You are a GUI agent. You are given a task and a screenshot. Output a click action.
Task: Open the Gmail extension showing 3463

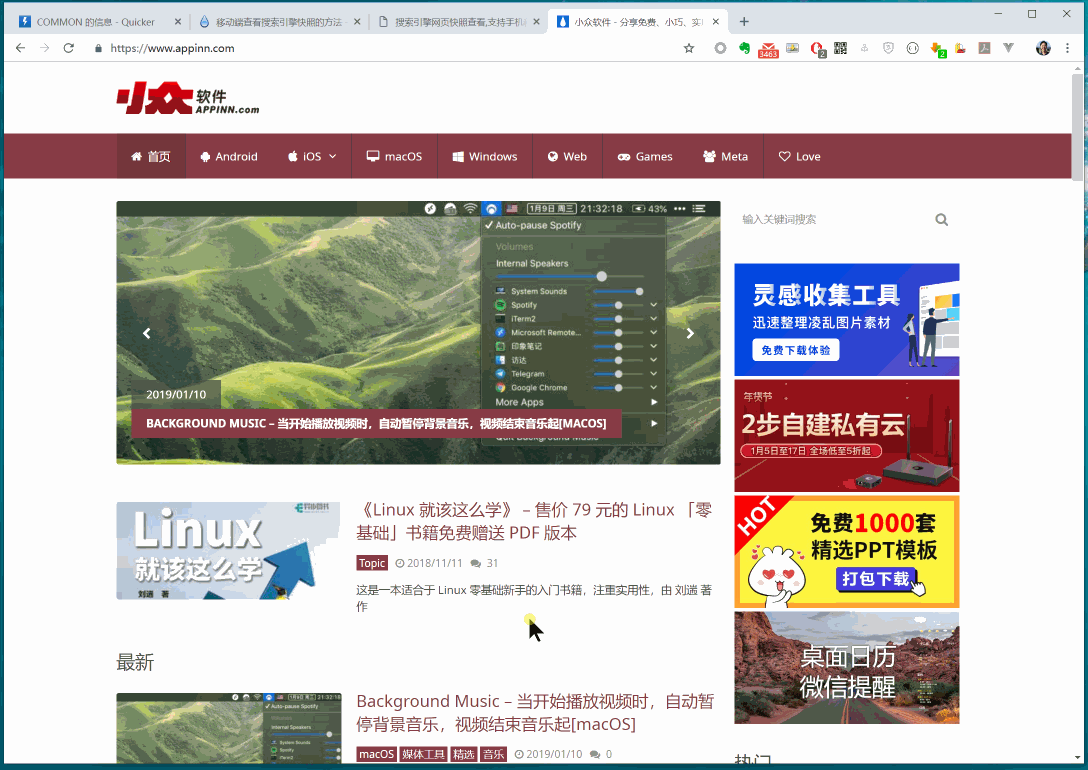[x=768, y=48]
